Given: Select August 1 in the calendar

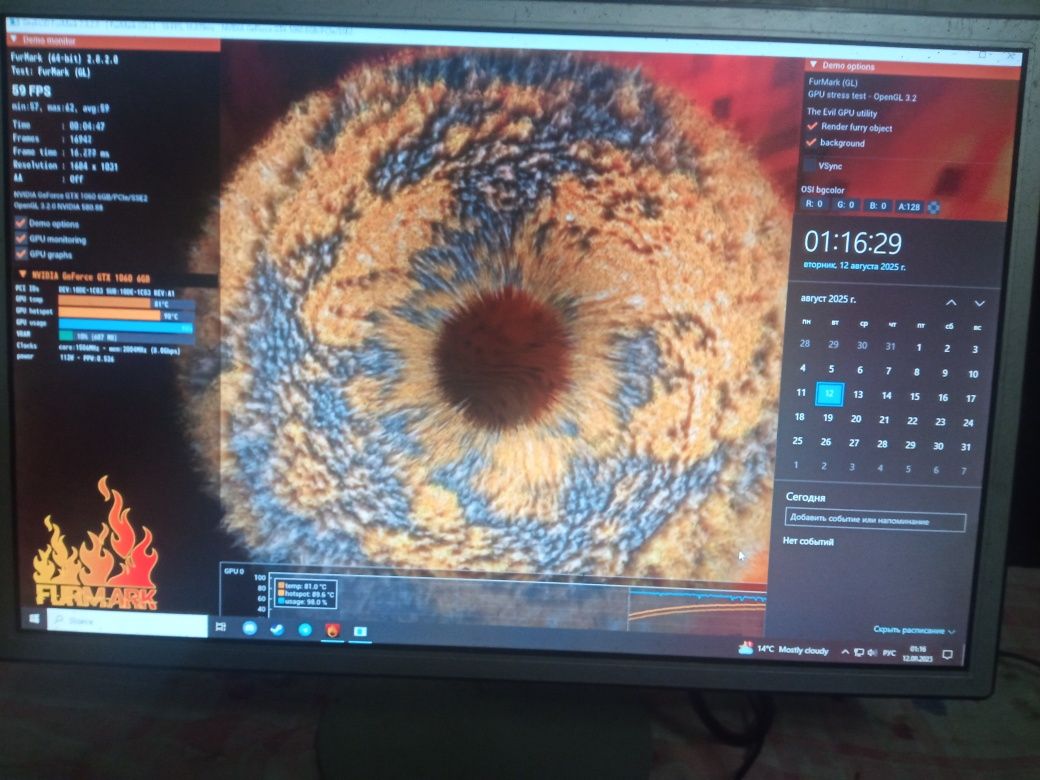Looking at the screenshot, I should pos(919,348).
